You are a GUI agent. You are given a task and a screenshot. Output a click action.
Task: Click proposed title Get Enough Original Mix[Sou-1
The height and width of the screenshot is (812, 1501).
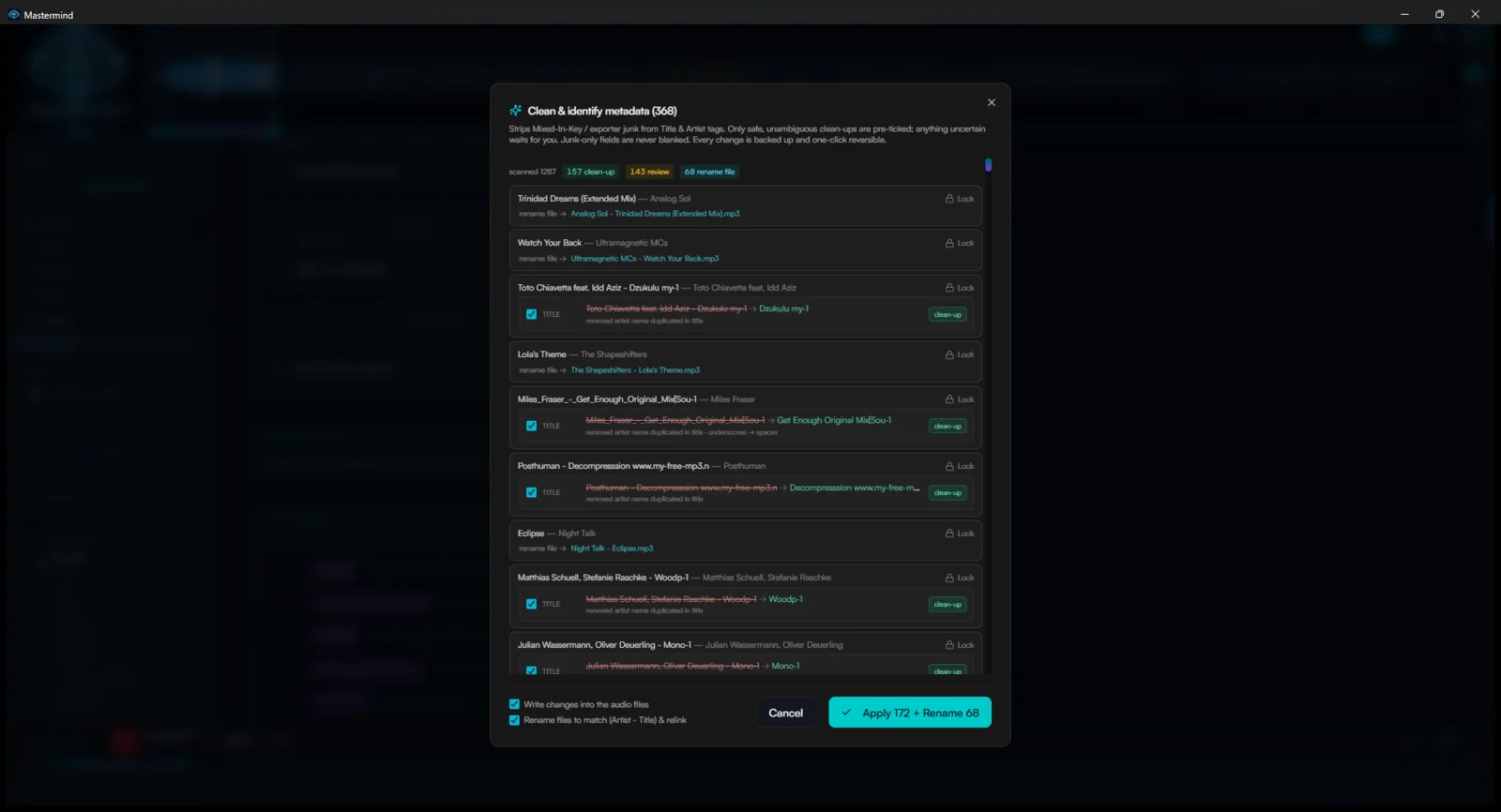[834, 420]
